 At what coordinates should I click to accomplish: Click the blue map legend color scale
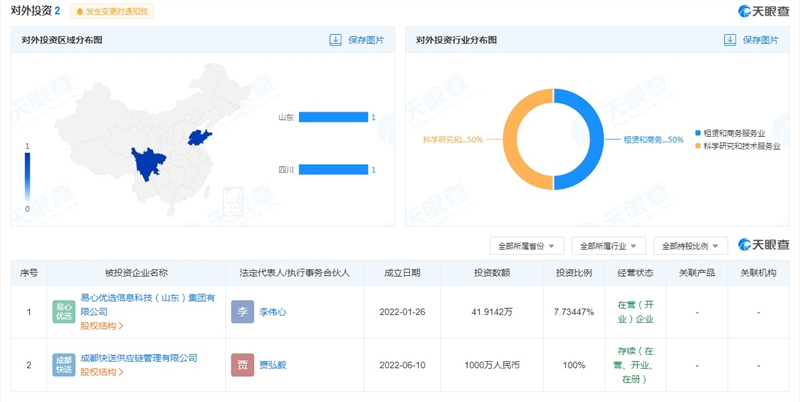(x=27, y=177)
